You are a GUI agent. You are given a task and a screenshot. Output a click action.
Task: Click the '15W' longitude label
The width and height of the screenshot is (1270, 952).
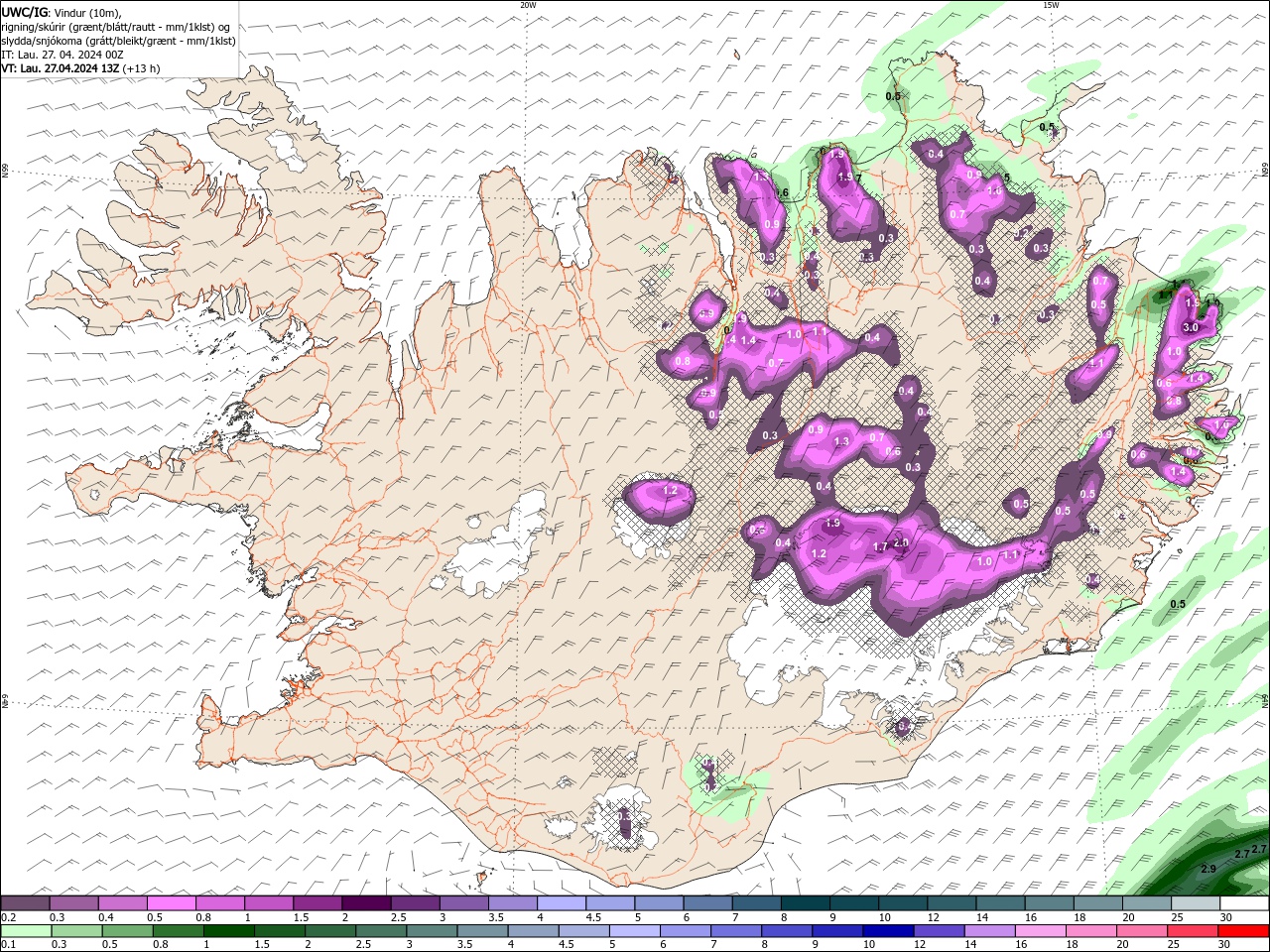click(x=1051, y=5)
